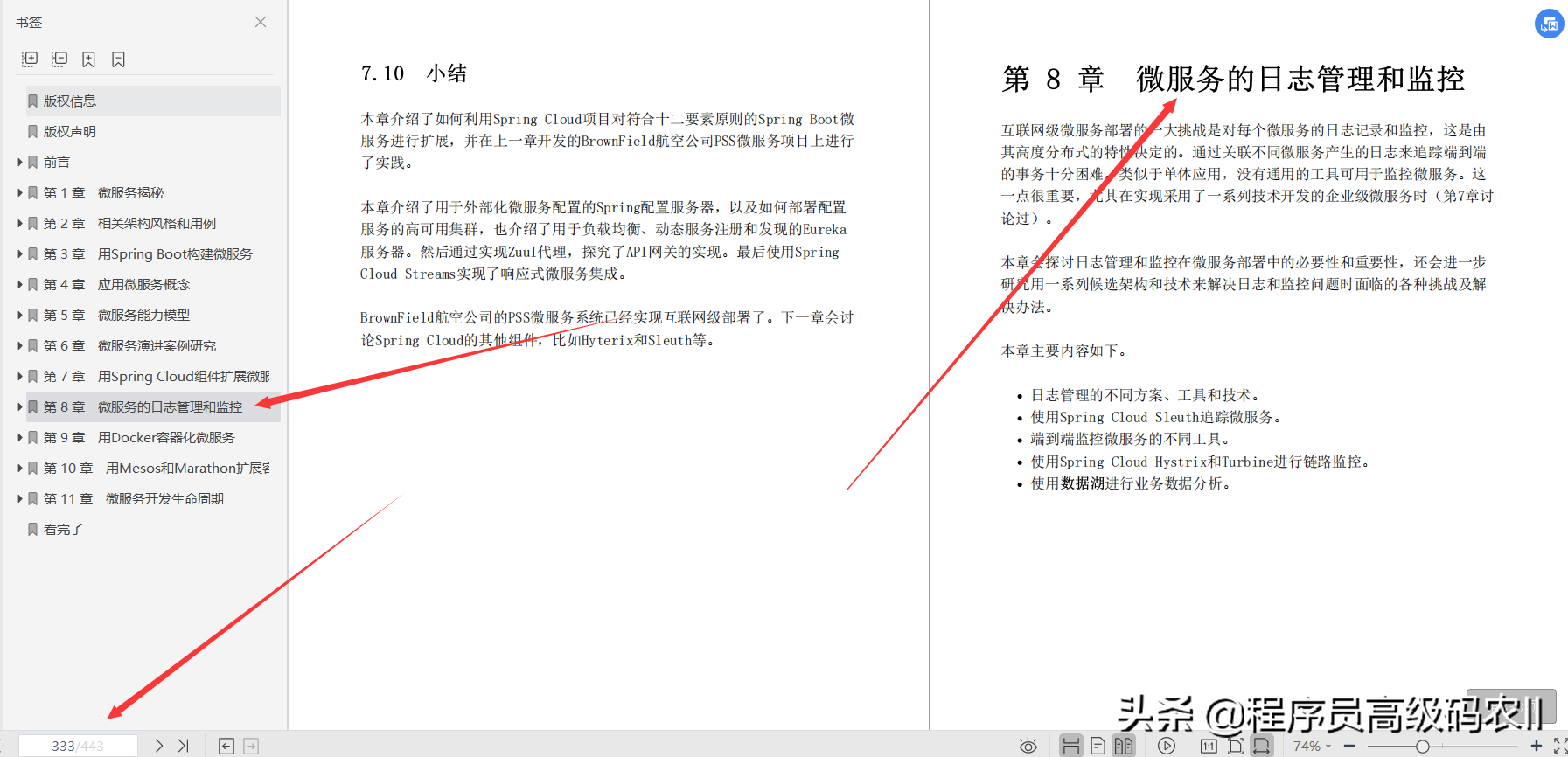Set zoom to actual size 1:1
This screenshot has height=757, width=1568.
point(1209,746)
